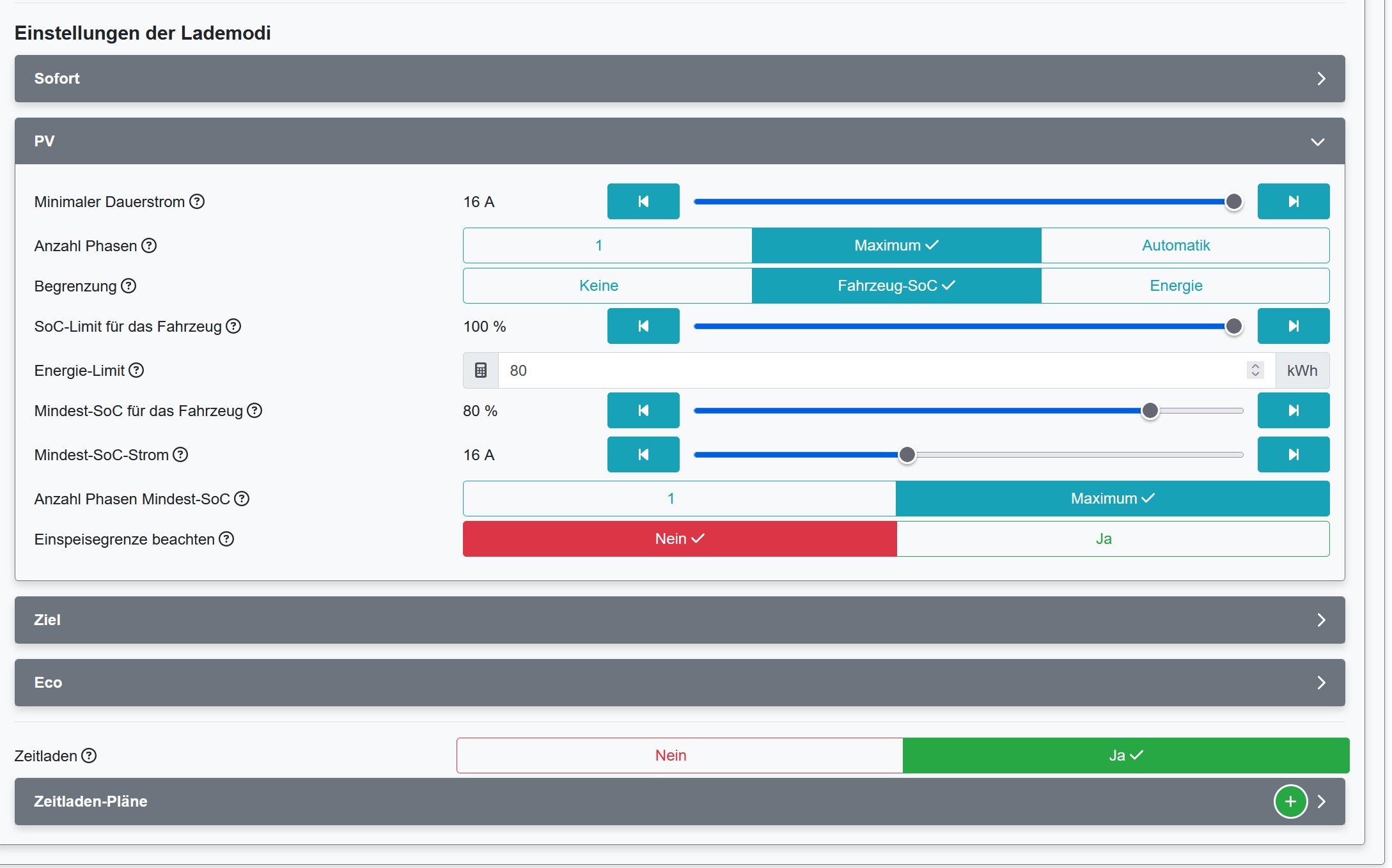
Task: Click into the Energie-Limit input field
Action: click(870, 371)
